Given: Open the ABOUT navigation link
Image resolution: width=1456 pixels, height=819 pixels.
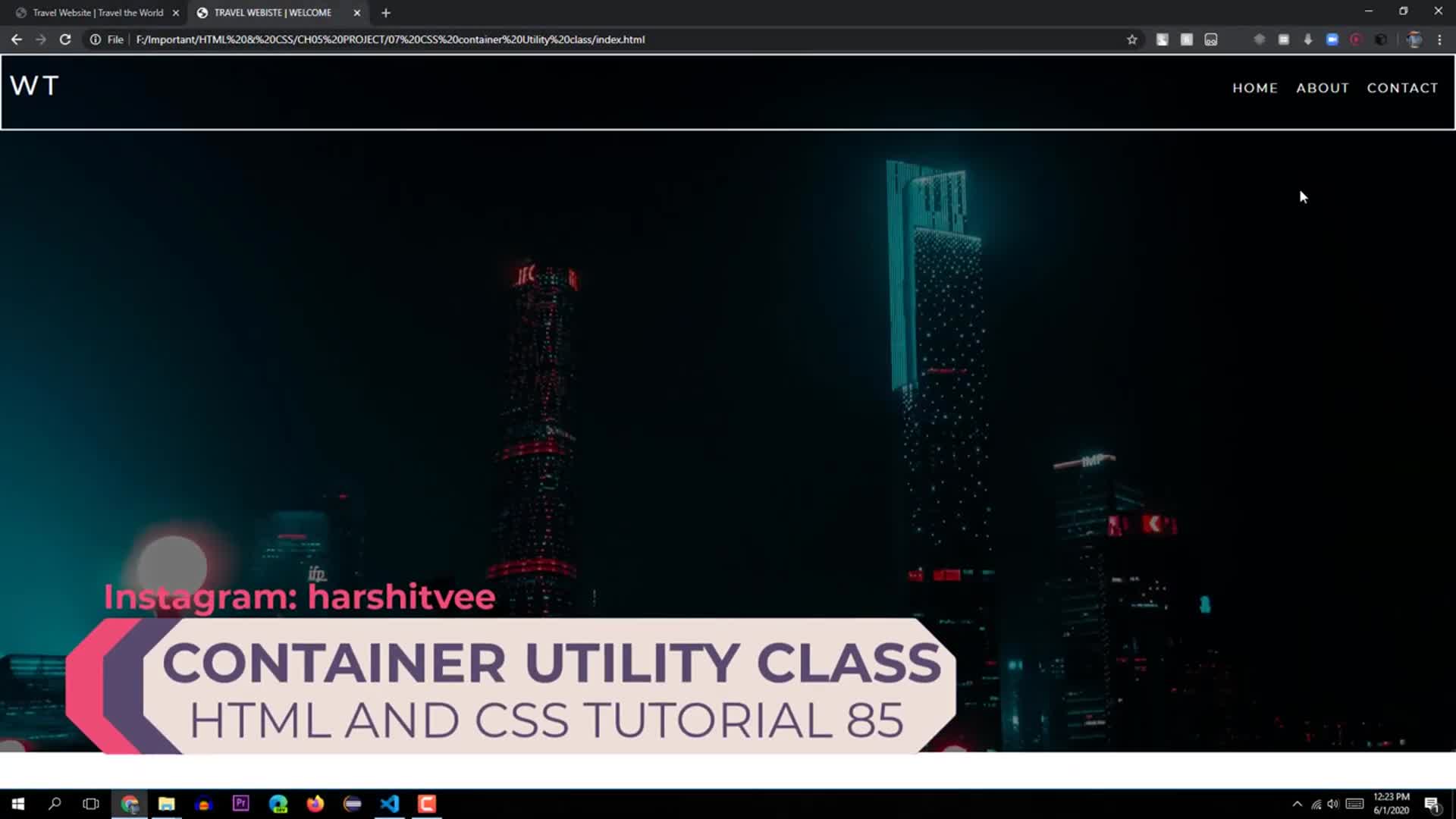Looking at the screenshot, I should click(1323, 88).
